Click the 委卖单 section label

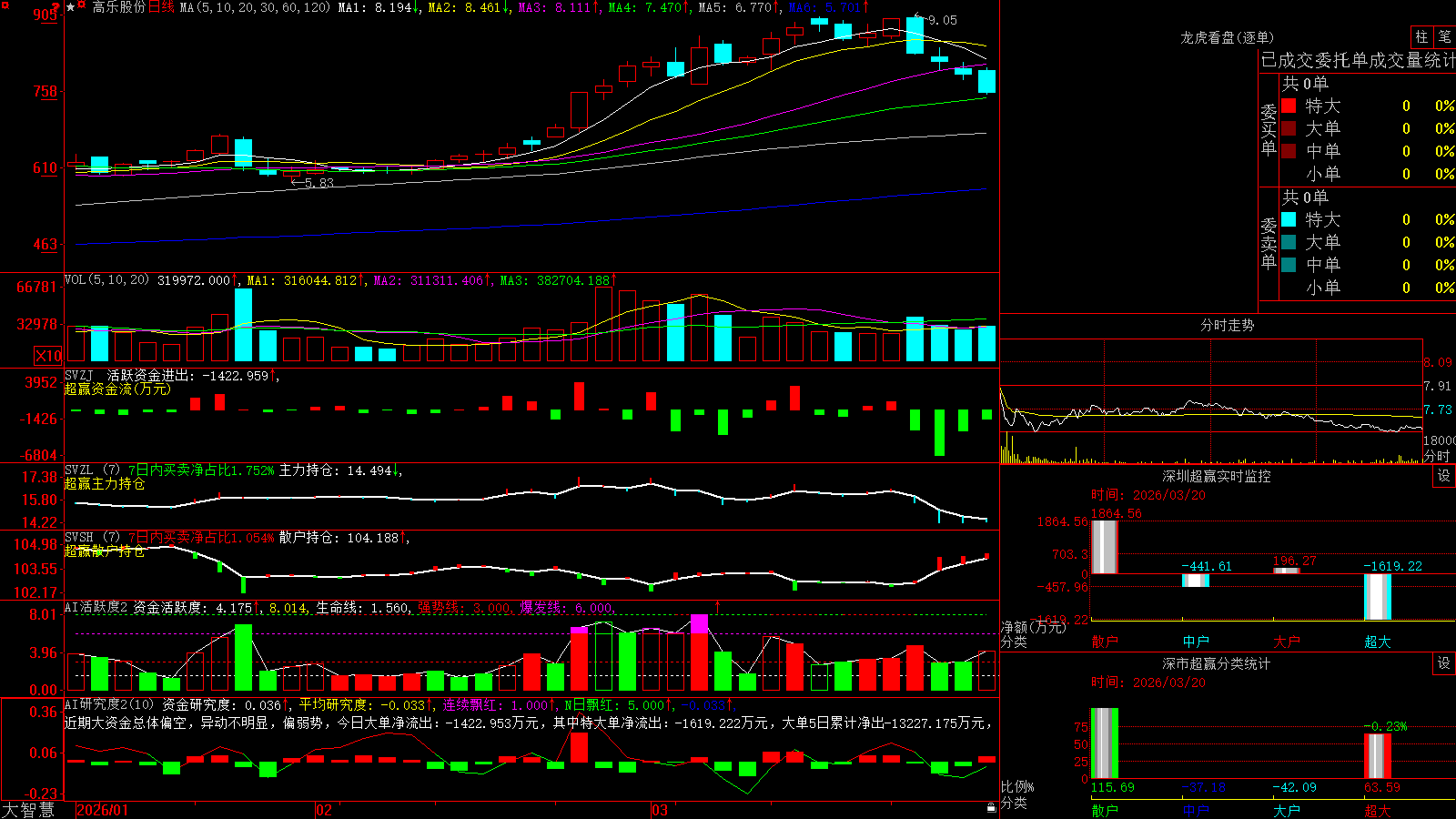point(1269,243)
